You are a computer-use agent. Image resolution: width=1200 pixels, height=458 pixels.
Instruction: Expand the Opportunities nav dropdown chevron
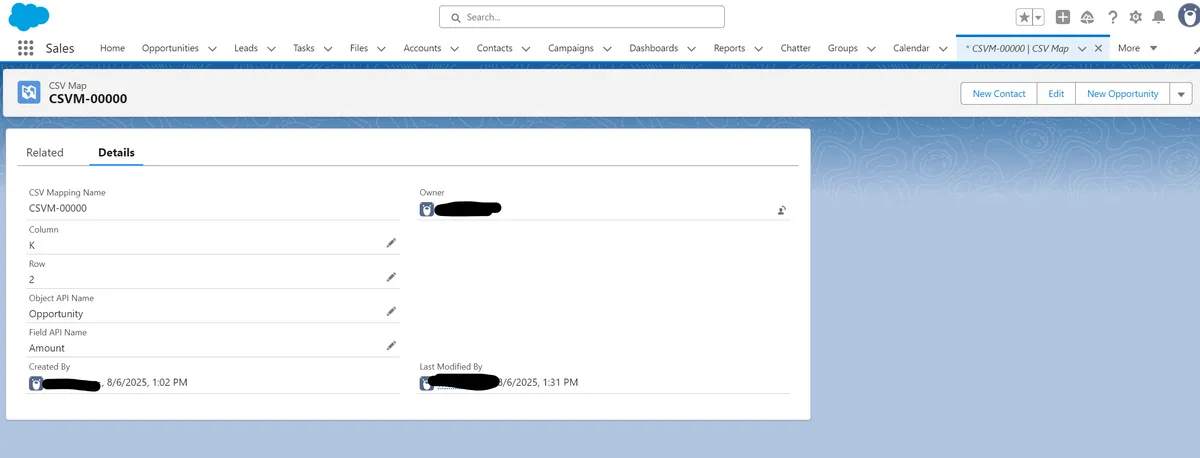[x=212, y=48]
